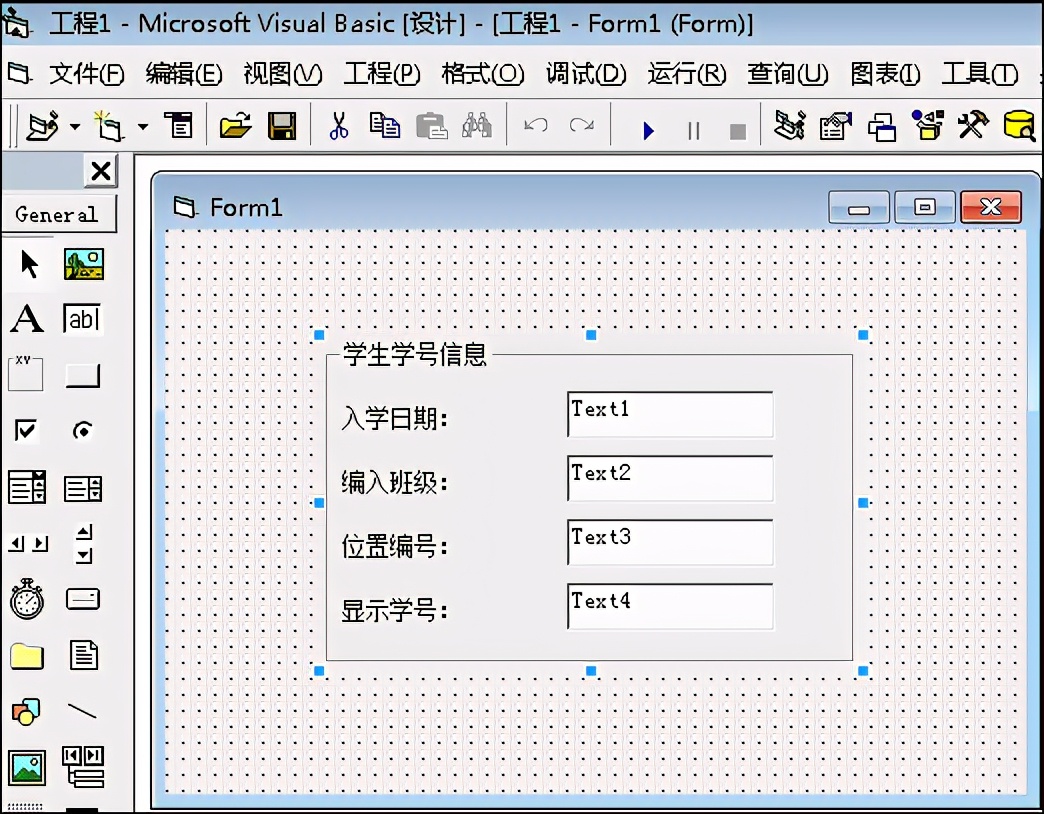Viewport: 1044px width, 814px height.
Task: Open the 运行(R) menu
Action: click(x=687, y=73)
